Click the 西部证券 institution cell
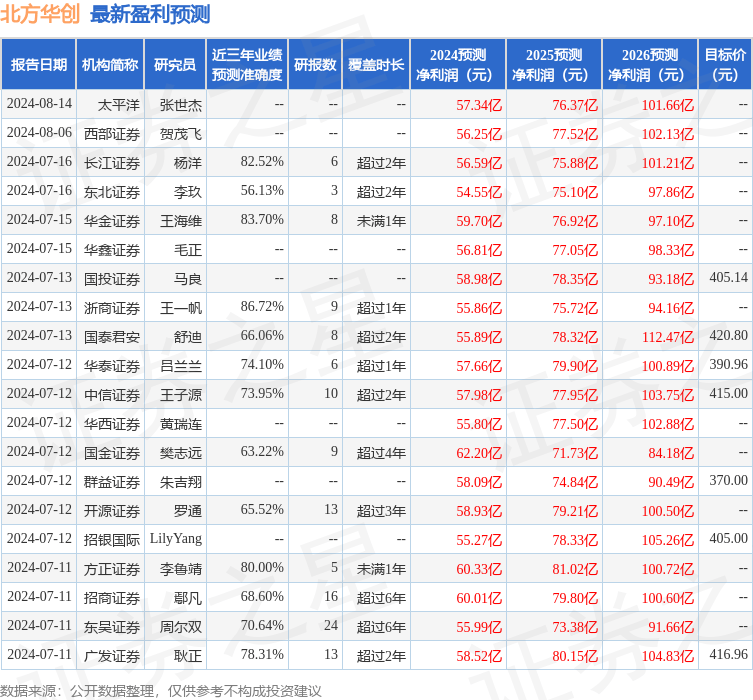The width and height of the screenshot is (753, 700). [112, 134]
